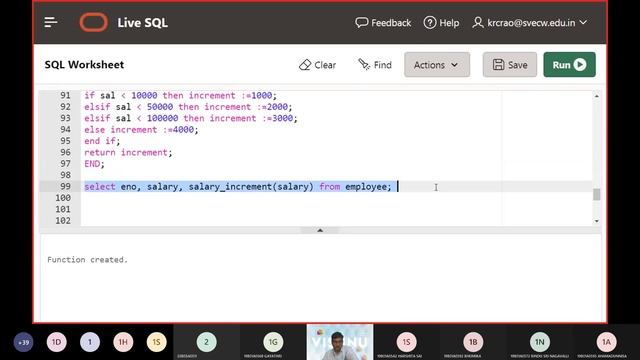Open the Feedback dialog
The height and width of the screenshot is (360, 640).
tap(383, 23)
